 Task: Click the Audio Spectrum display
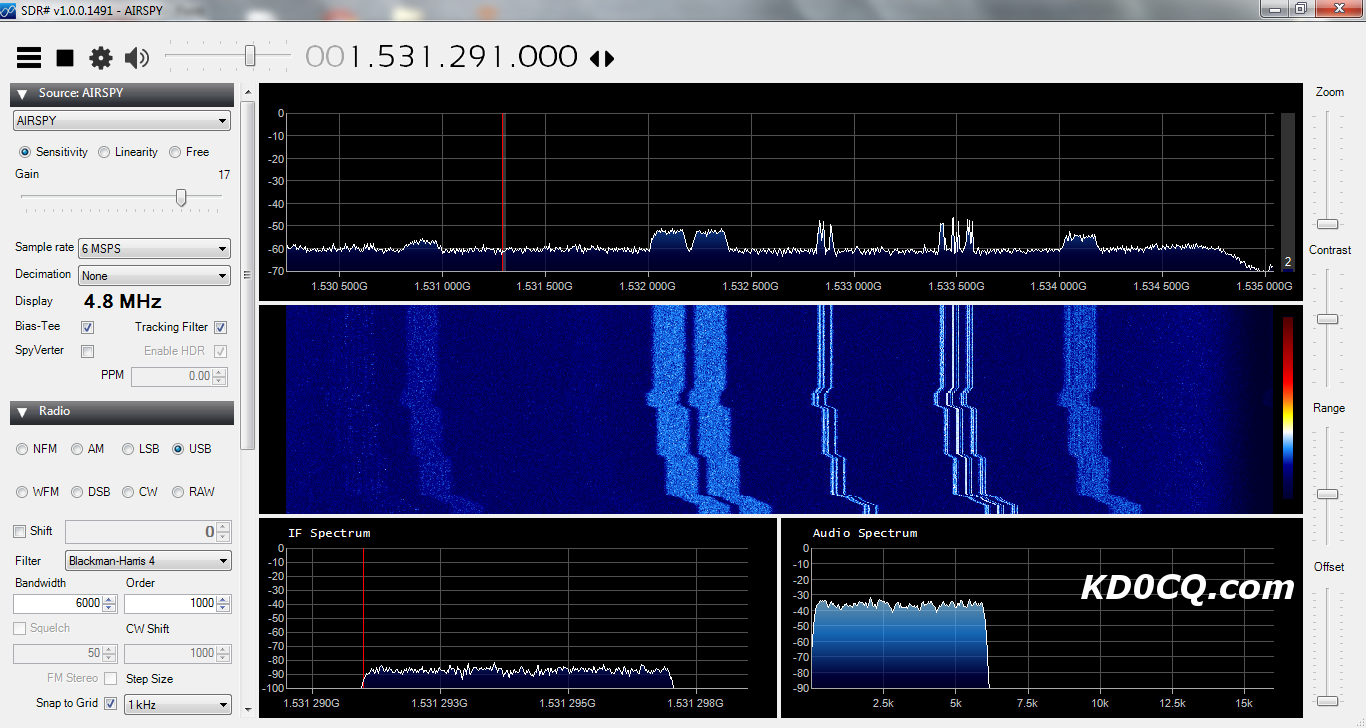pos(1041,617)
